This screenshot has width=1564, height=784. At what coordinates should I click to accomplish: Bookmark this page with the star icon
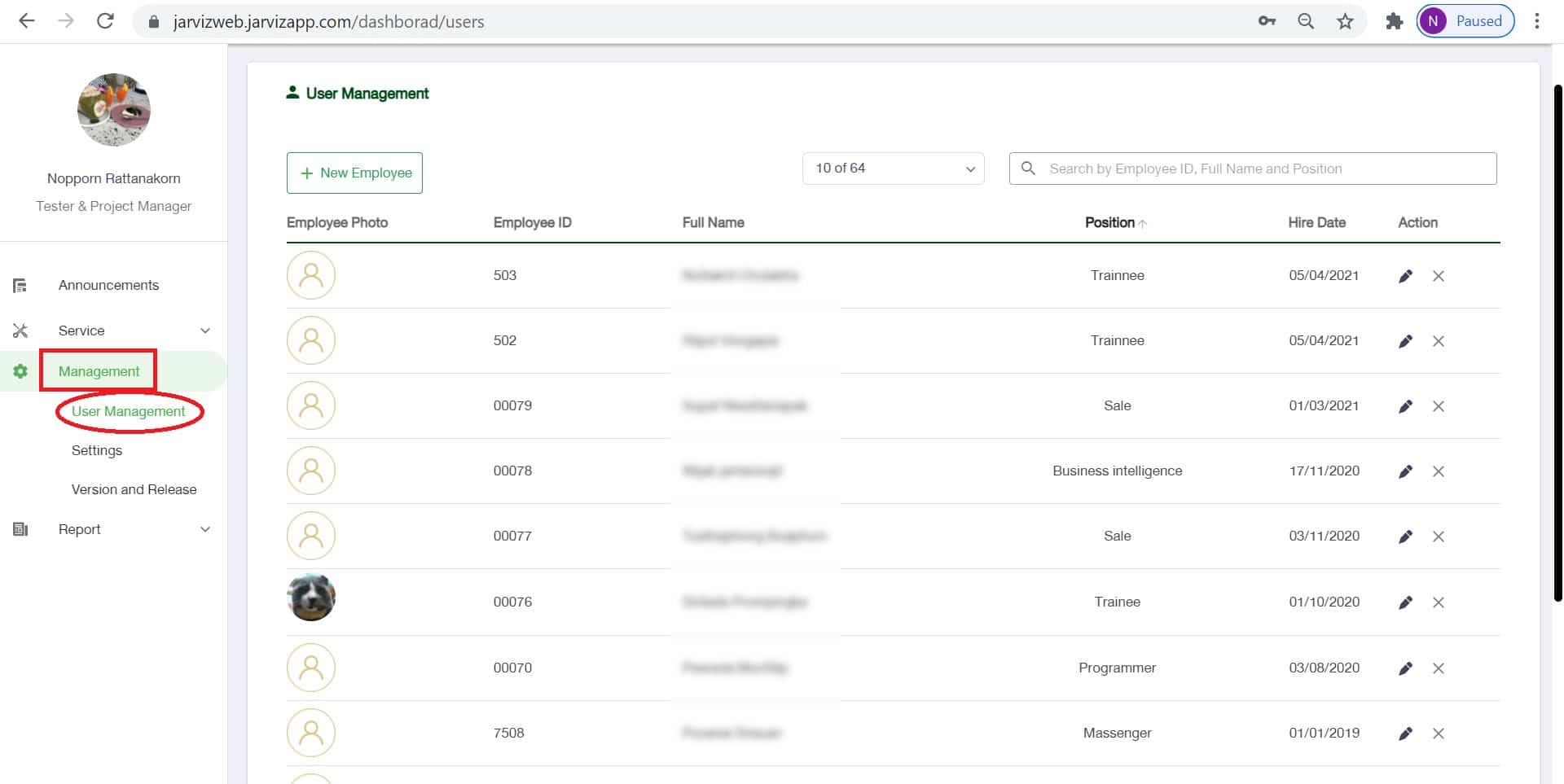coord(1345,21)
